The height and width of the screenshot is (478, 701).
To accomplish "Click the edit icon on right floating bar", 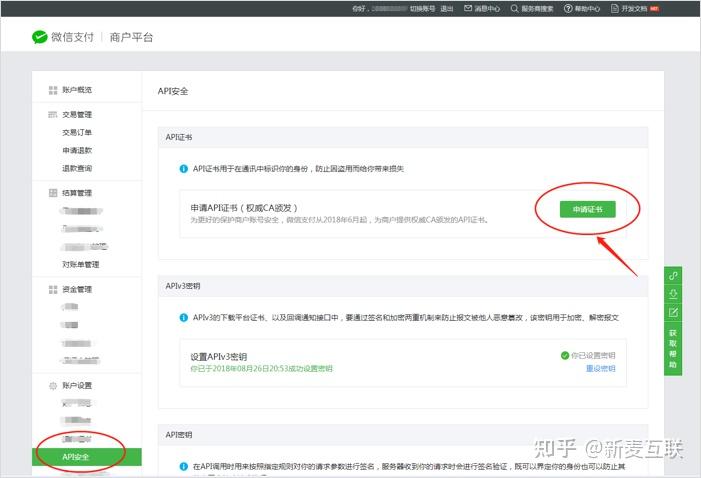I will 673,312.
